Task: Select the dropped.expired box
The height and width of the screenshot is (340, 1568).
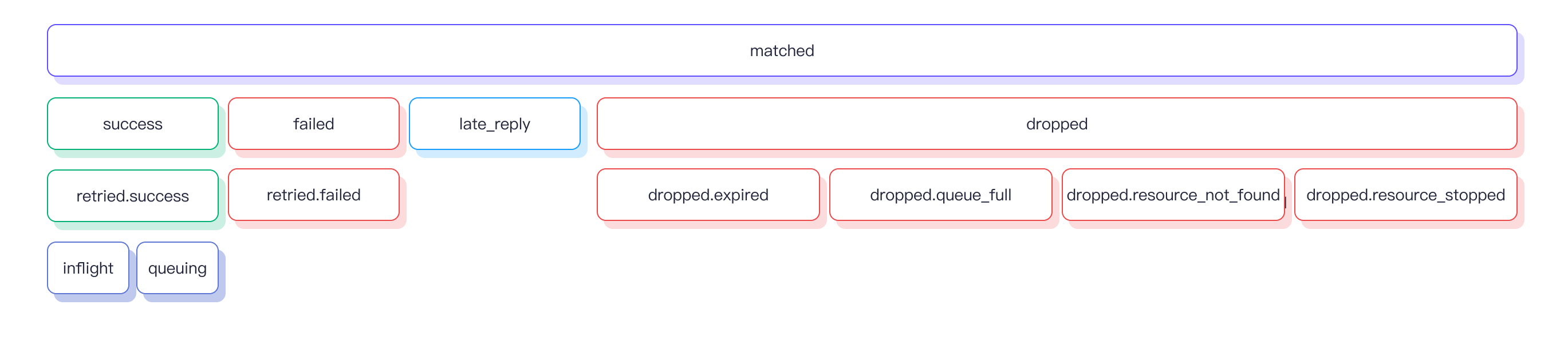Action: 708,195
